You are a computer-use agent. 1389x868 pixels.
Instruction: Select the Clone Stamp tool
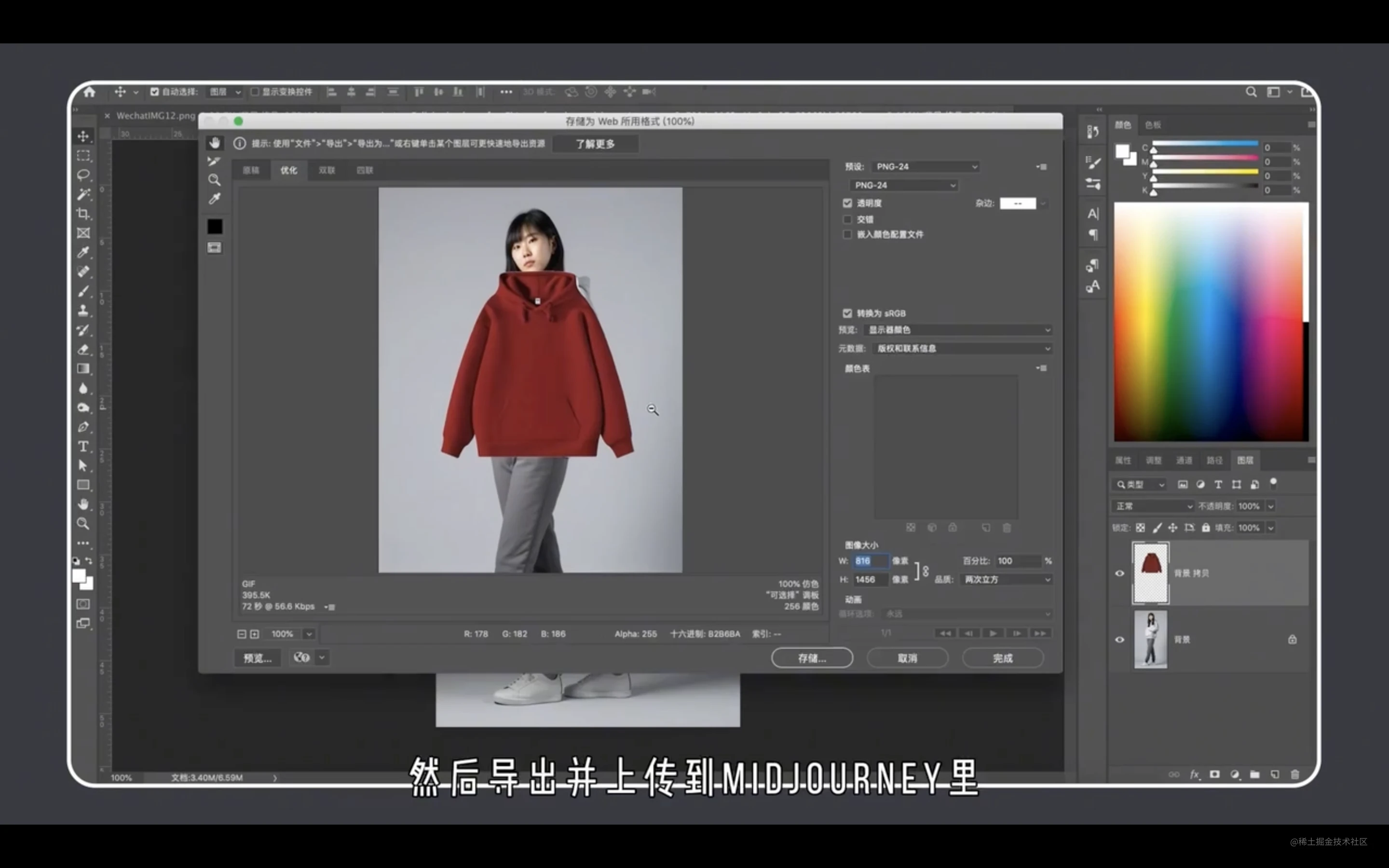tap(83, 311)
